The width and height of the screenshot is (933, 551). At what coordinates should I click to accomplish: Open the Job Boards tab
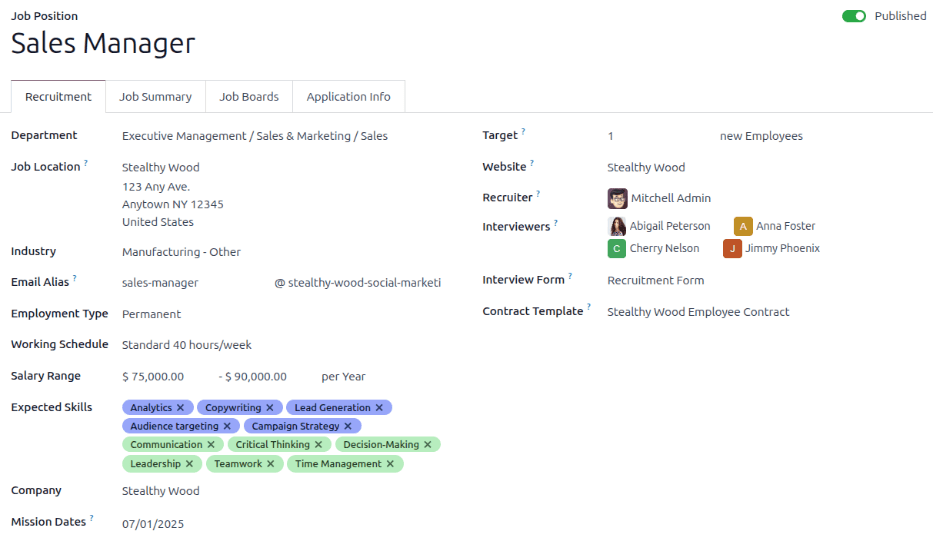pos(249,97)
